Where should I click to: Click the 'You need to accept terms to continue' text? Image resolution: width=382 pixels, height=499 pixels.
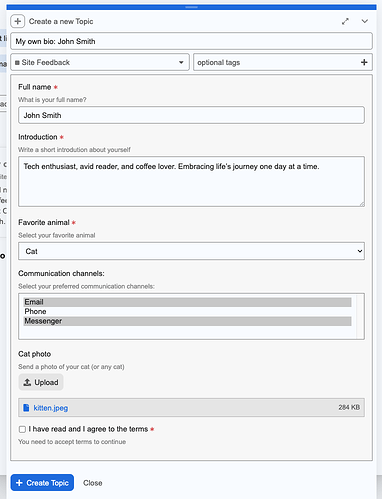click(x=72, y=442)
